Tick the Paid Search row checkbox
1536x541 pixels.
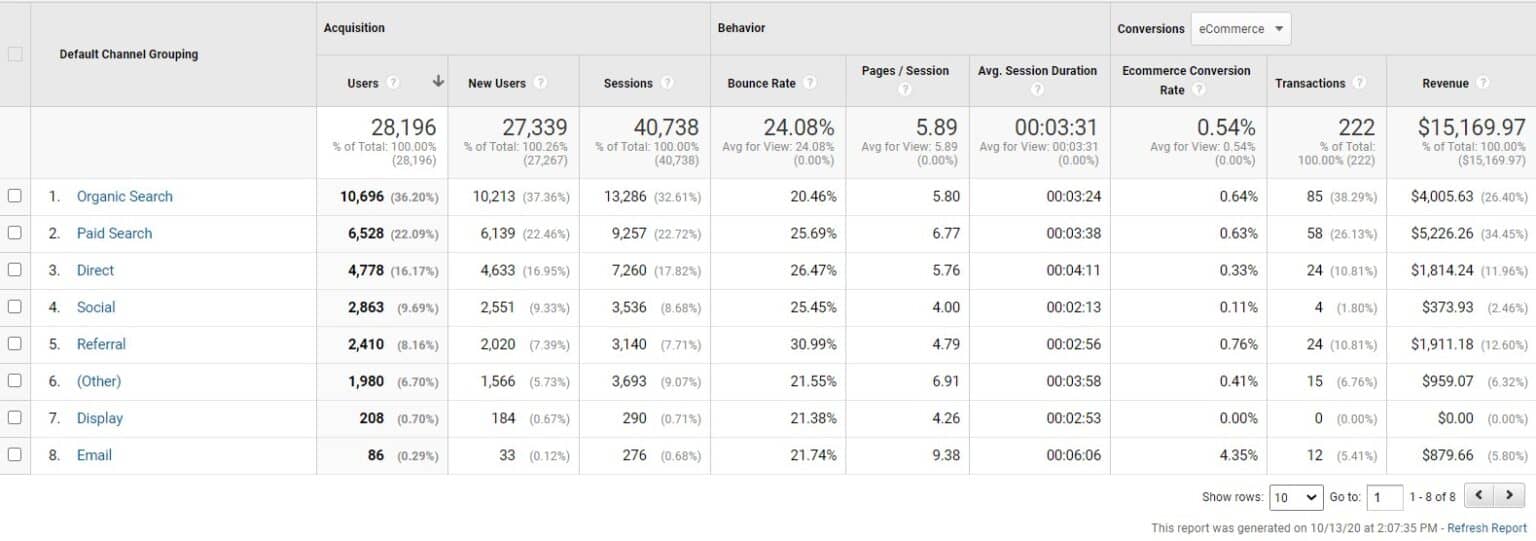point(15,233)
